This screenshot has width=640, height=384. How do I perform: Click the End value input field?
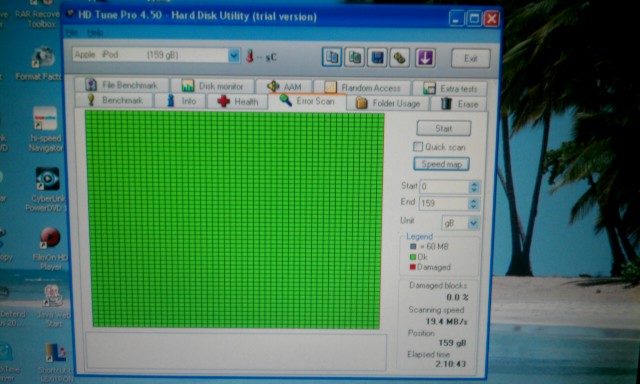(x=444, y=203)
